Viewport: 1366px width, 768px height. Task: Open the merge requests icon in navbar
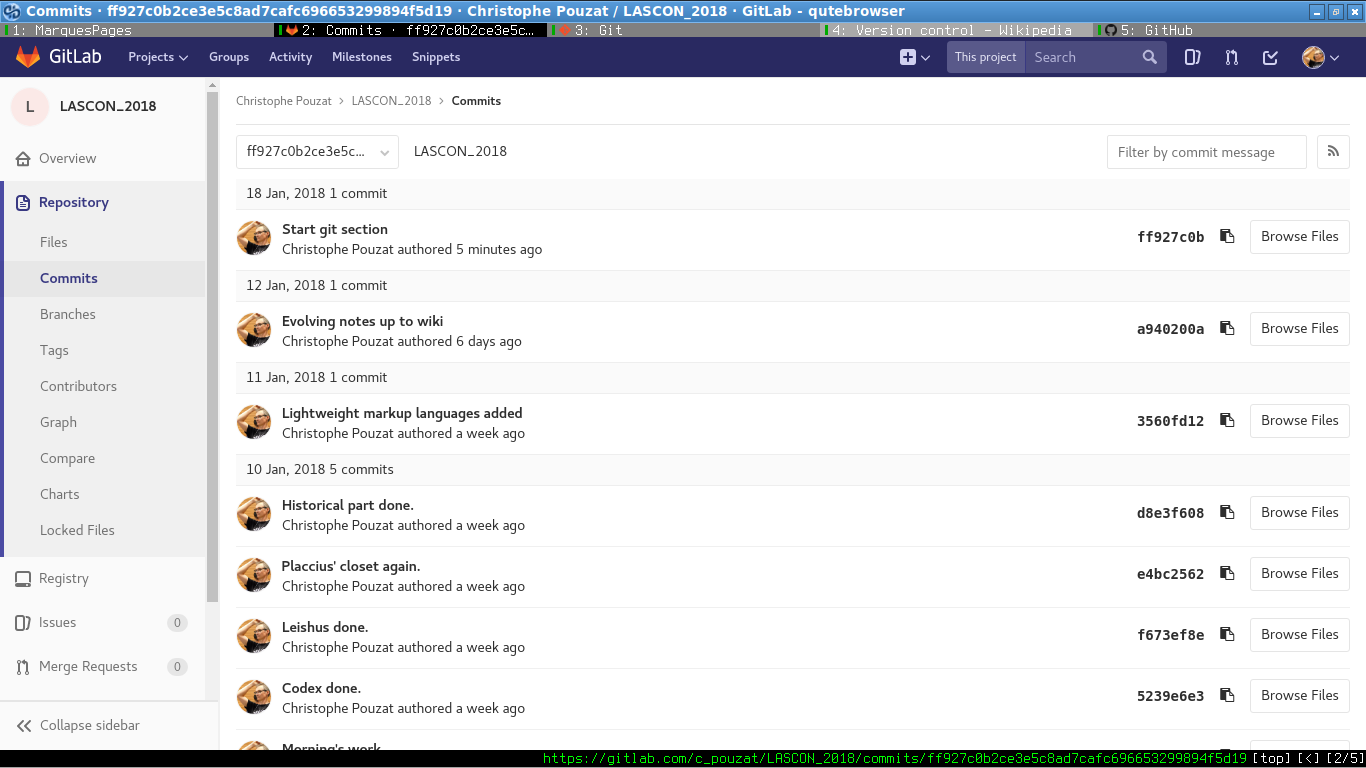point(1231,57)
